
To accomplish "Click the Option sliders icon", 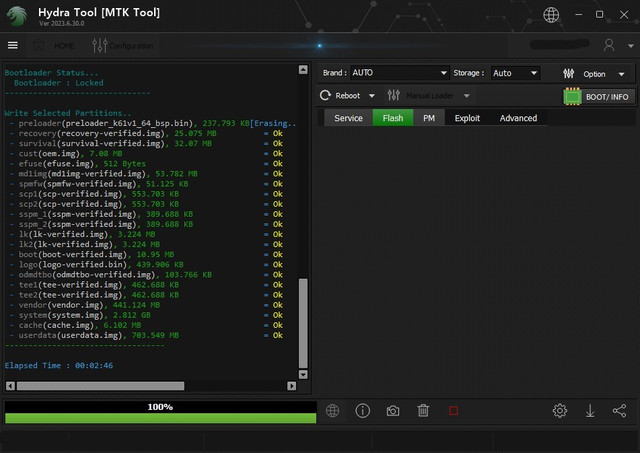I will pyautogui.click(x=569, y=74).
